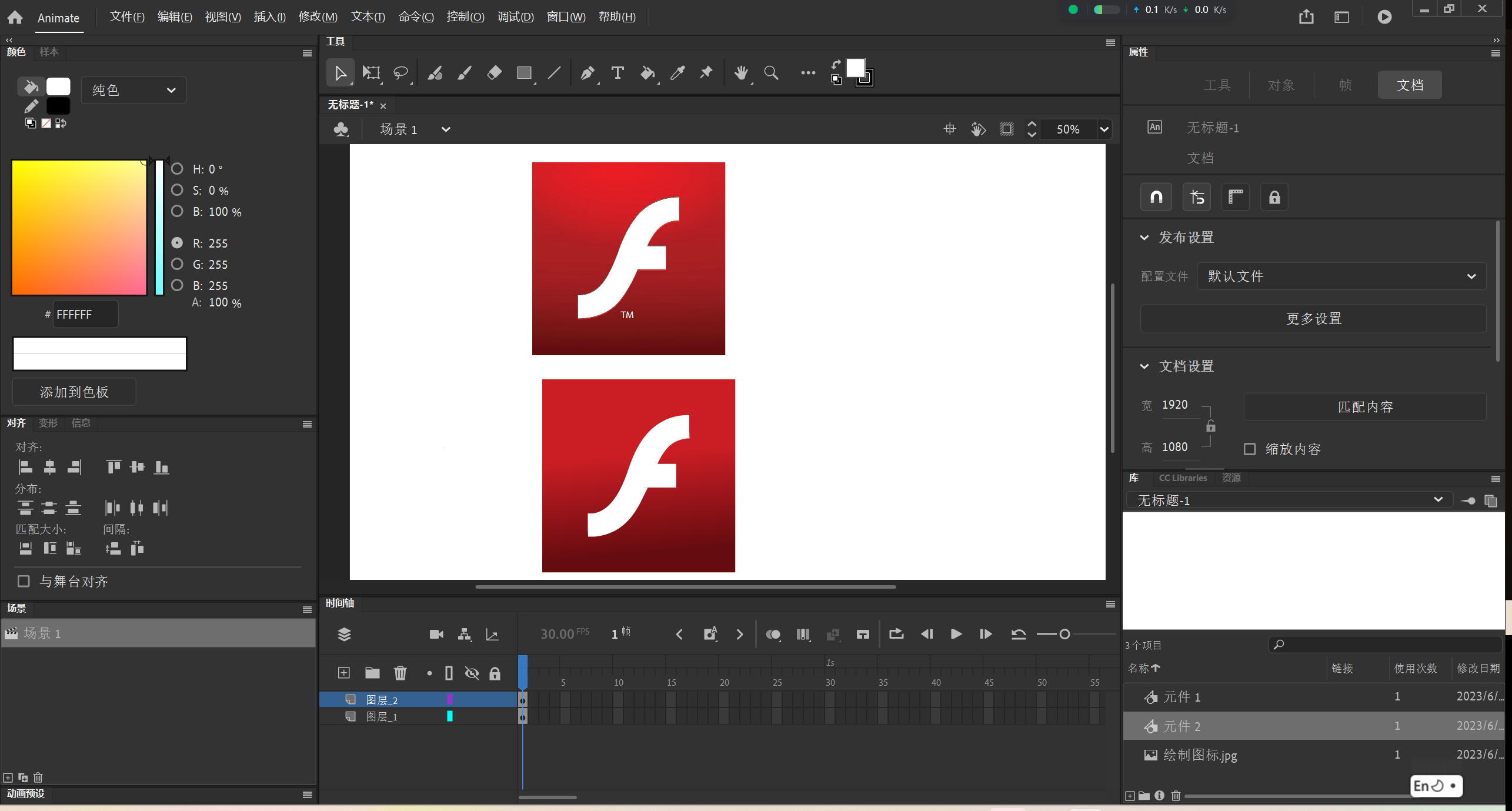Open the library document dropdown 无标题-1
The image size is (1512, 811).
coord(1289,500)
